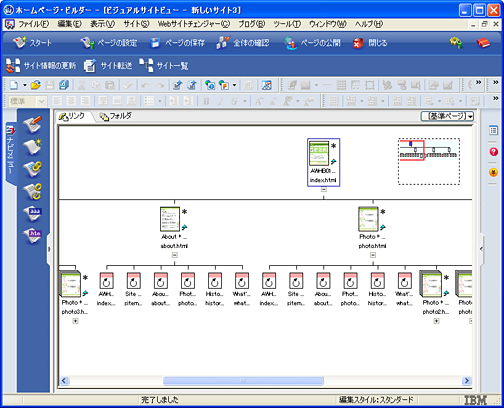504x408 pixels.
Task: Click the navi menu page-with-pencil icon
Action: [32, 125]
